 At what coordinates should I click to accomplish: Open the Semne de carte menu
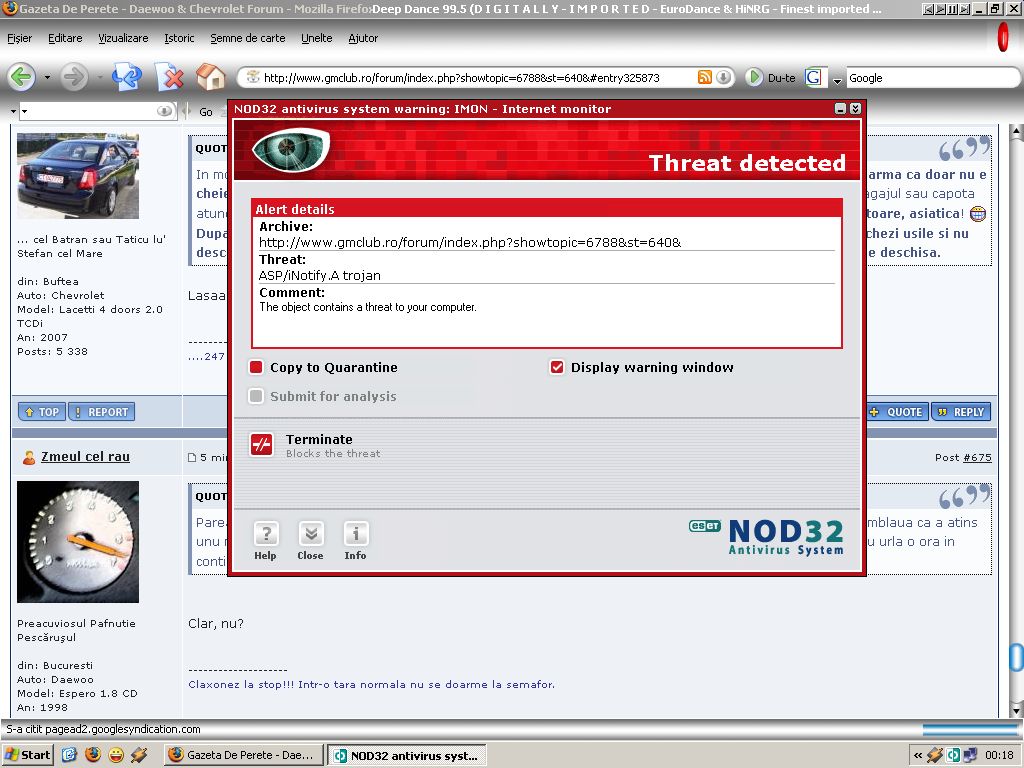(x=248, y=38)
